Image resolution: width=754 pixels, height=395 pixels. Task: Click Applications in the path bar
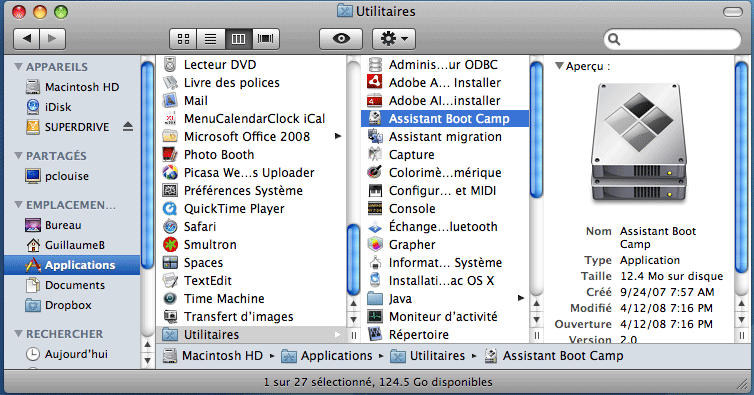327,356
